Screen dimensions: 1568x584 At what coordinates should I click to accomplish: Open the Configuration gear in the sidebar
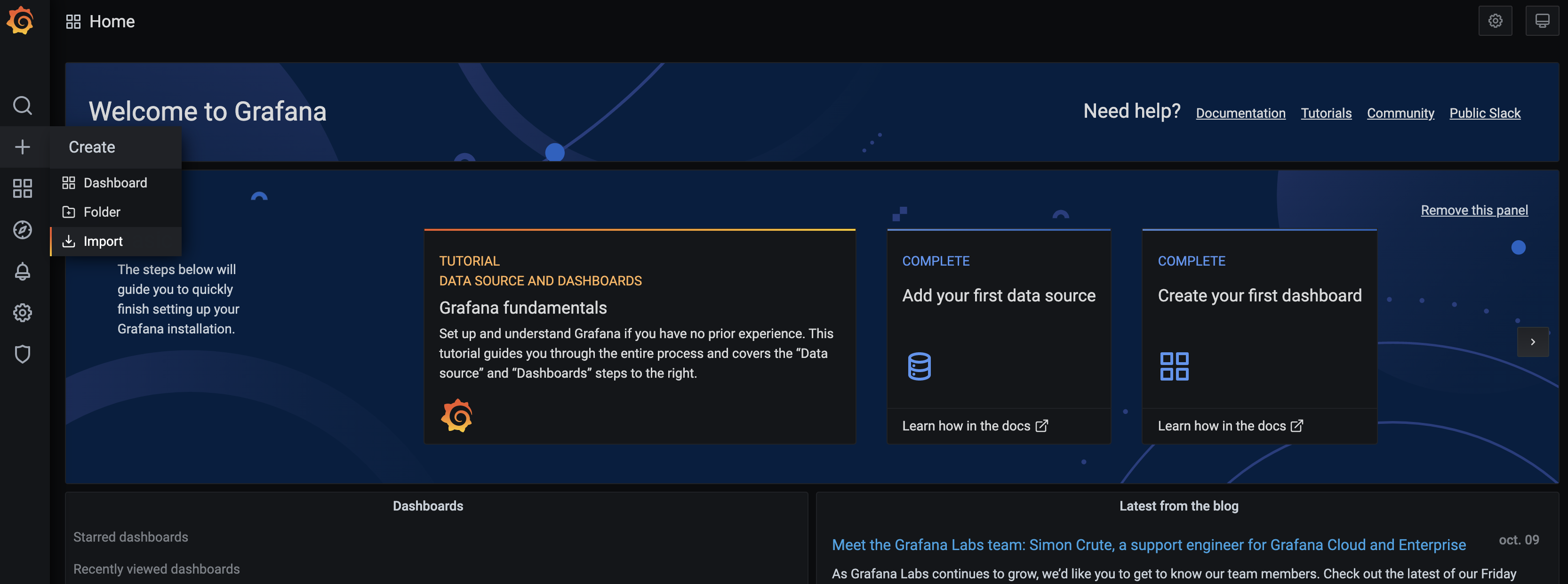[x=23, y=312]
